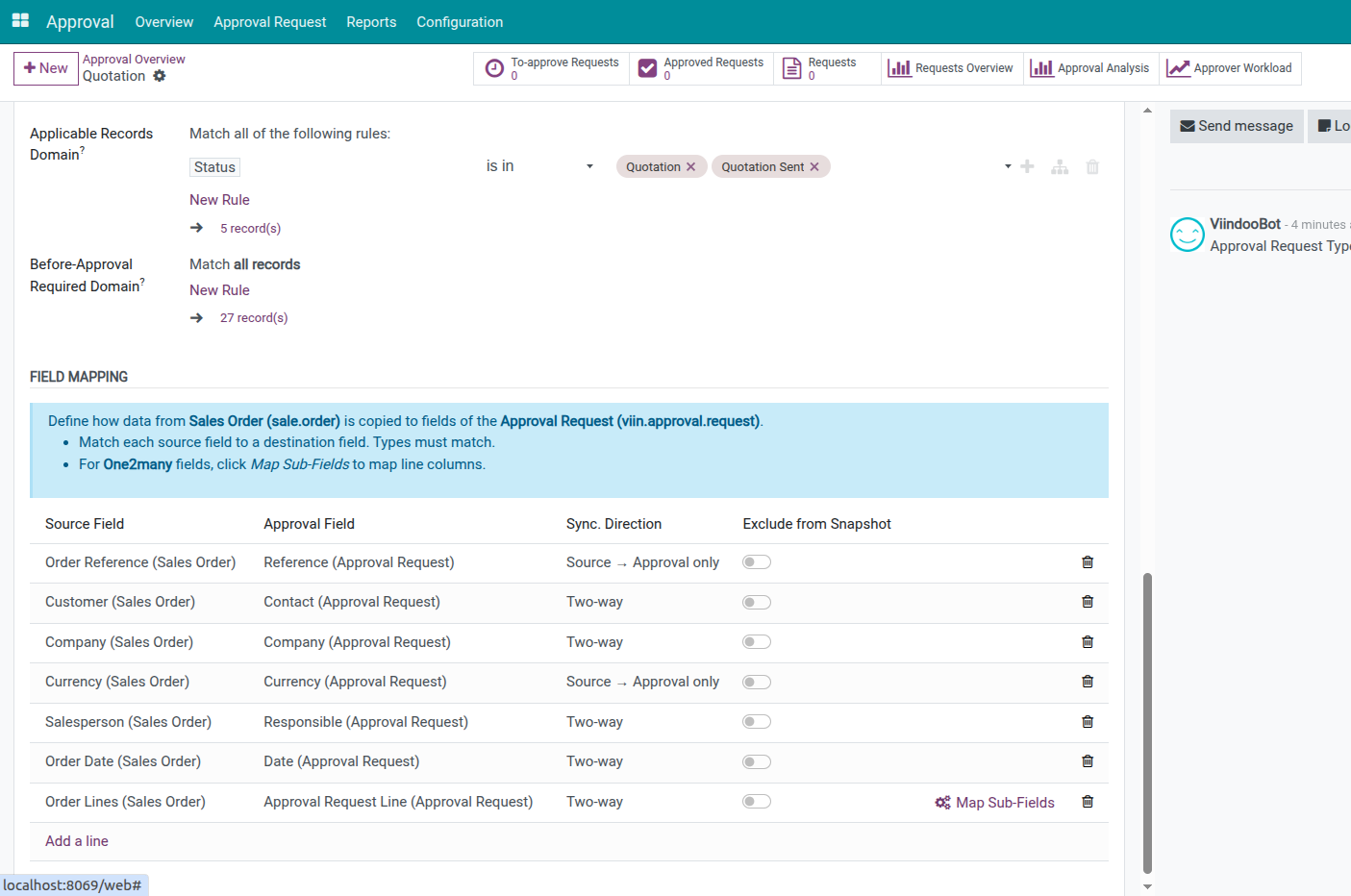Open Approver Workload chart
Image resolution: width=1351 pixels, height=896 pixels.
coord(1230,68)
